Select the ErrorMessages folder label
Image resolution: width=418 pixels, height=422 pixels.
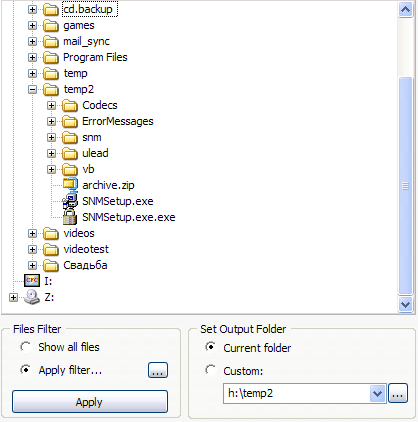coord(118,121)
